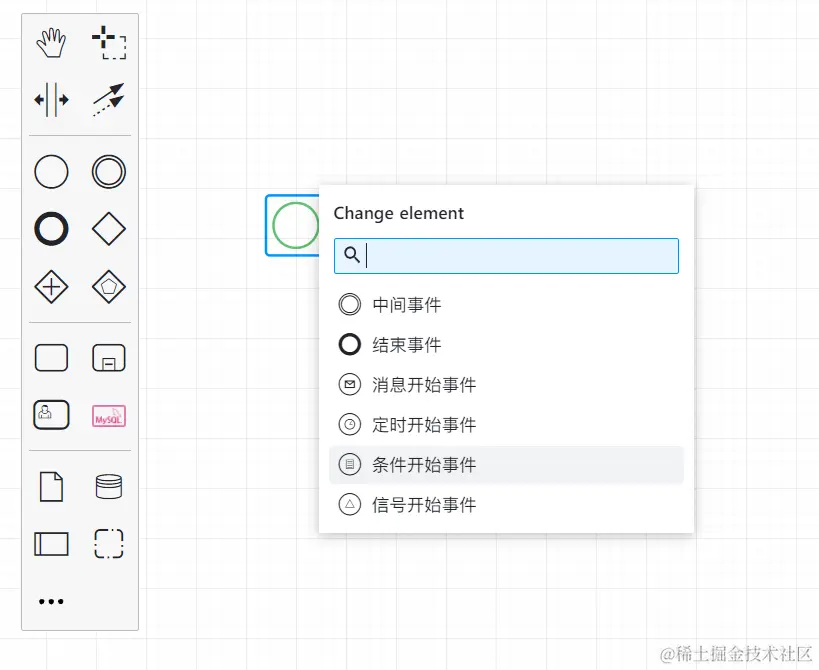
Task: Choose the data object document shape
Action: point(51,486)
